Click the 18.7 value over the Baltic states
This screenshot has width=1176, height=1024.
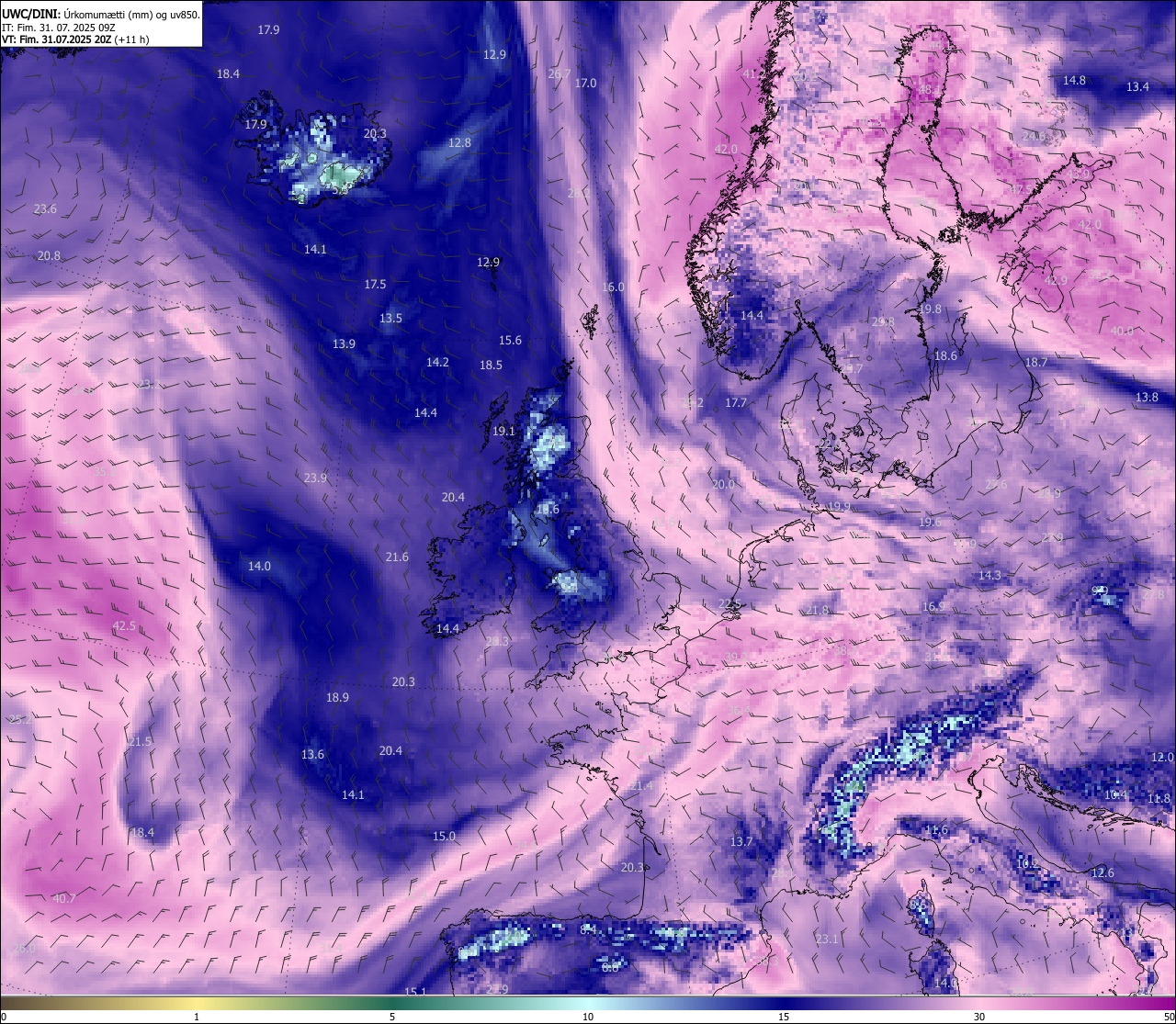1035,363
